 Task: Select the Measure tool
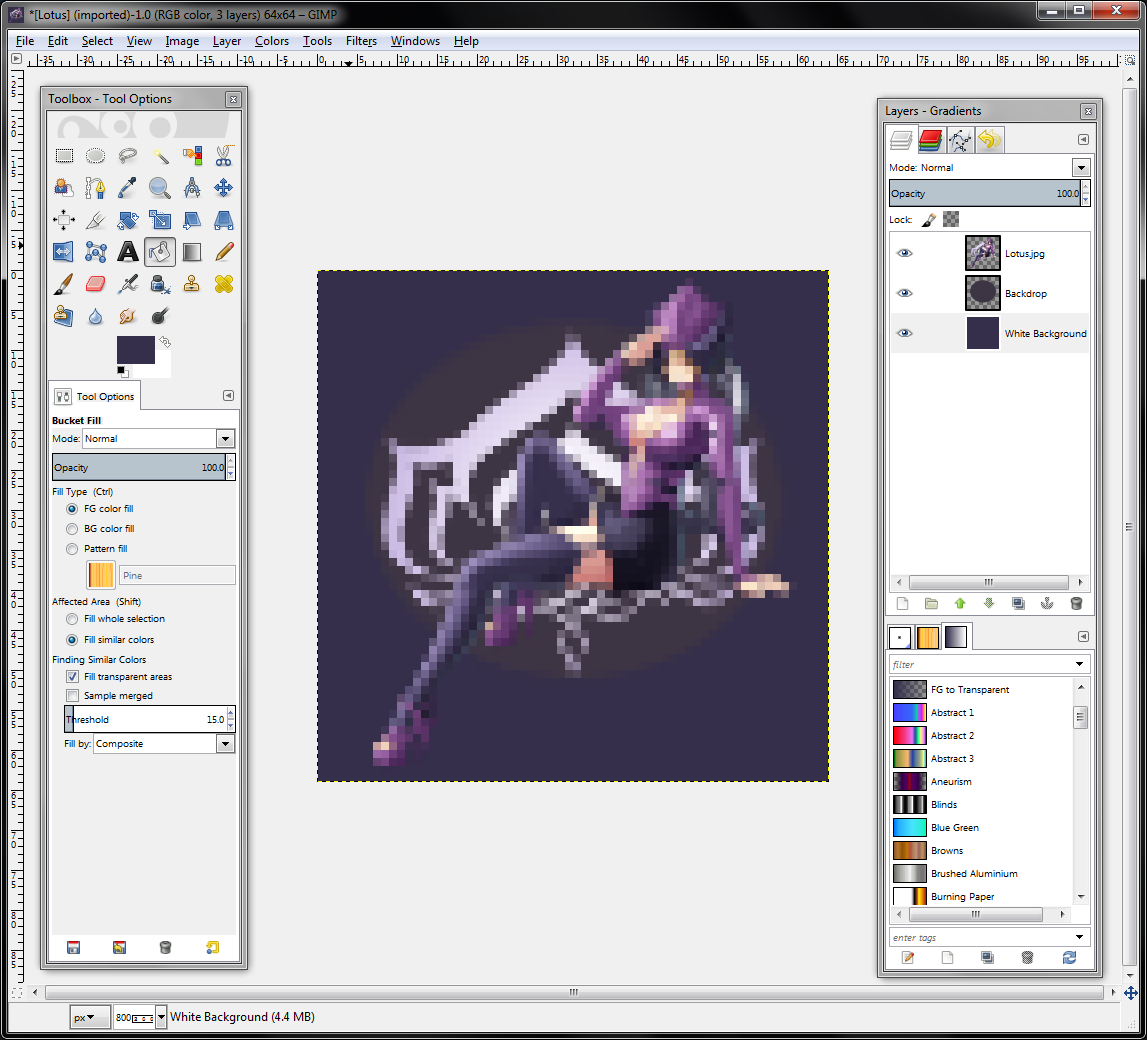click(192, 188)
